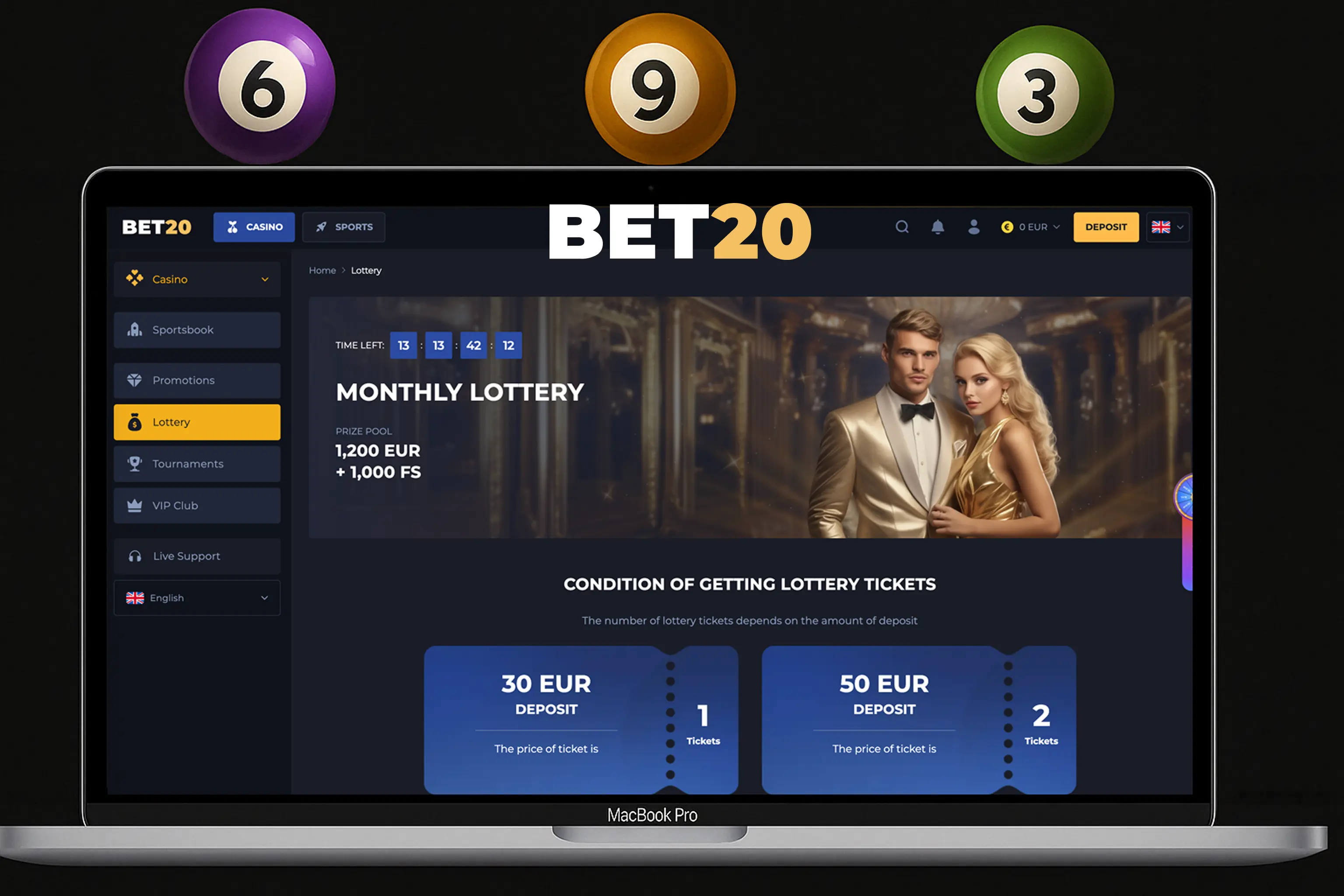The image size is (1344, 896).
Task: Switch to the SPORTS tab
Action: 343,227
